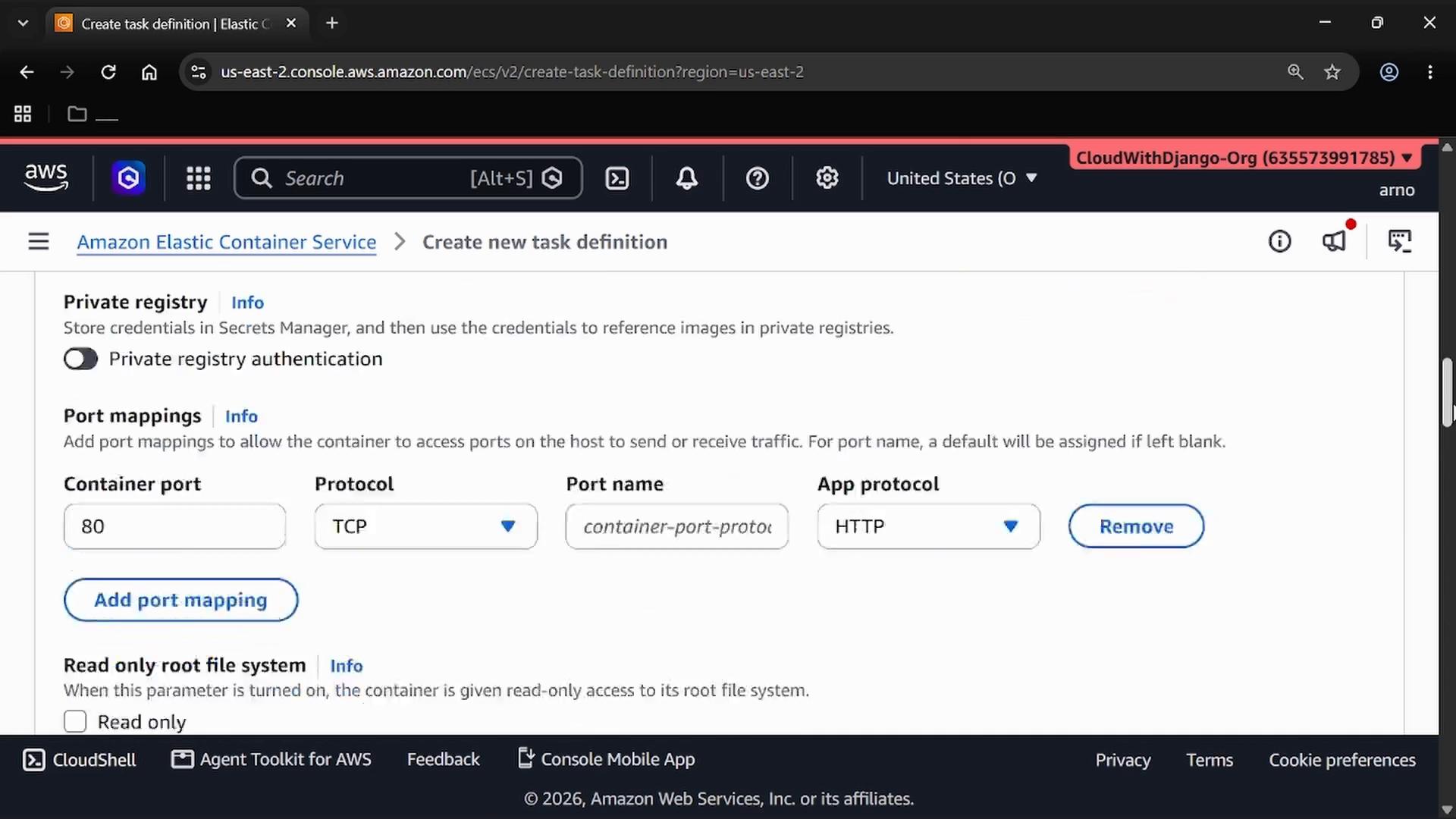Check the Read only checkbox
This screenshot has width=1456, height=819.
click(75, 721)
